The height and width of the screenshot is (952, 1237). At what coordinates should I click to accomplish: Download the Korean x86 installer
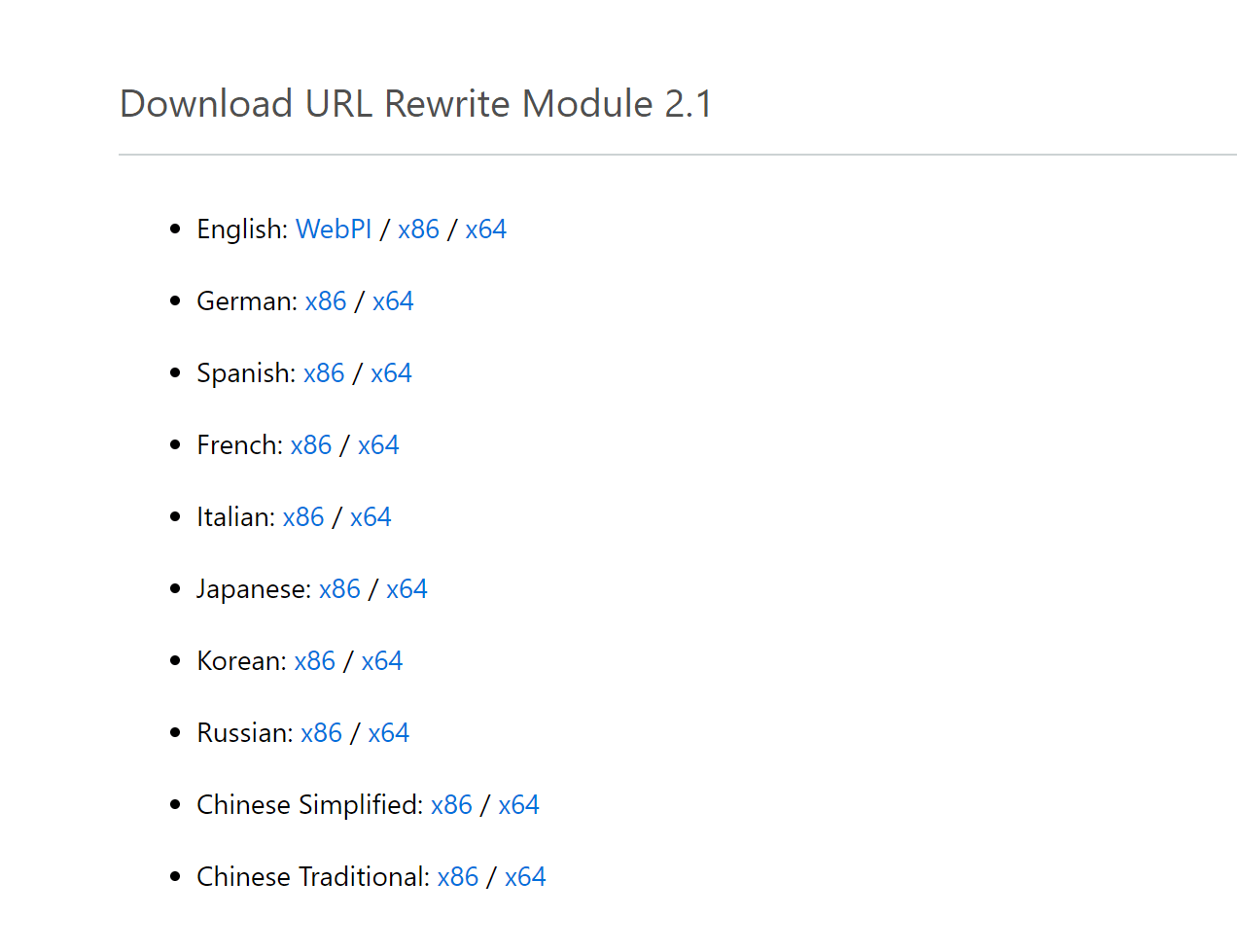pyautogui.click(x=315, y=661)
